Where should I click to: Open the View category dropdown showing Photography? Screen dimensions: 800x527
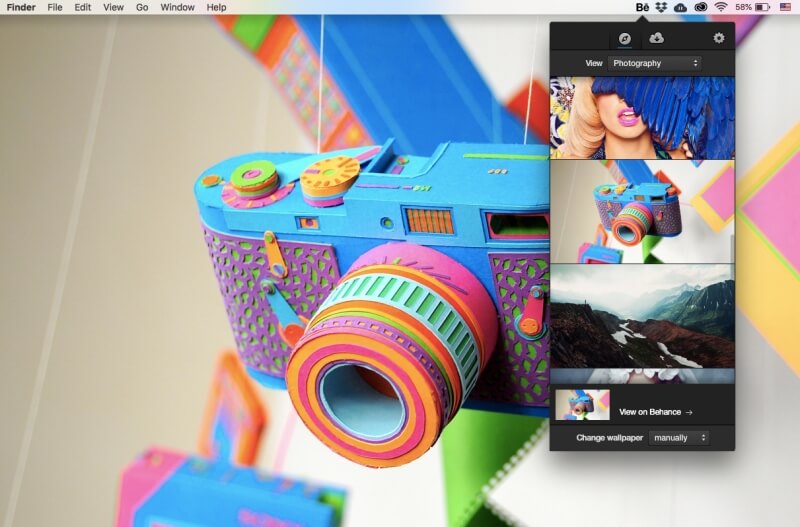(x=654, y=63)
